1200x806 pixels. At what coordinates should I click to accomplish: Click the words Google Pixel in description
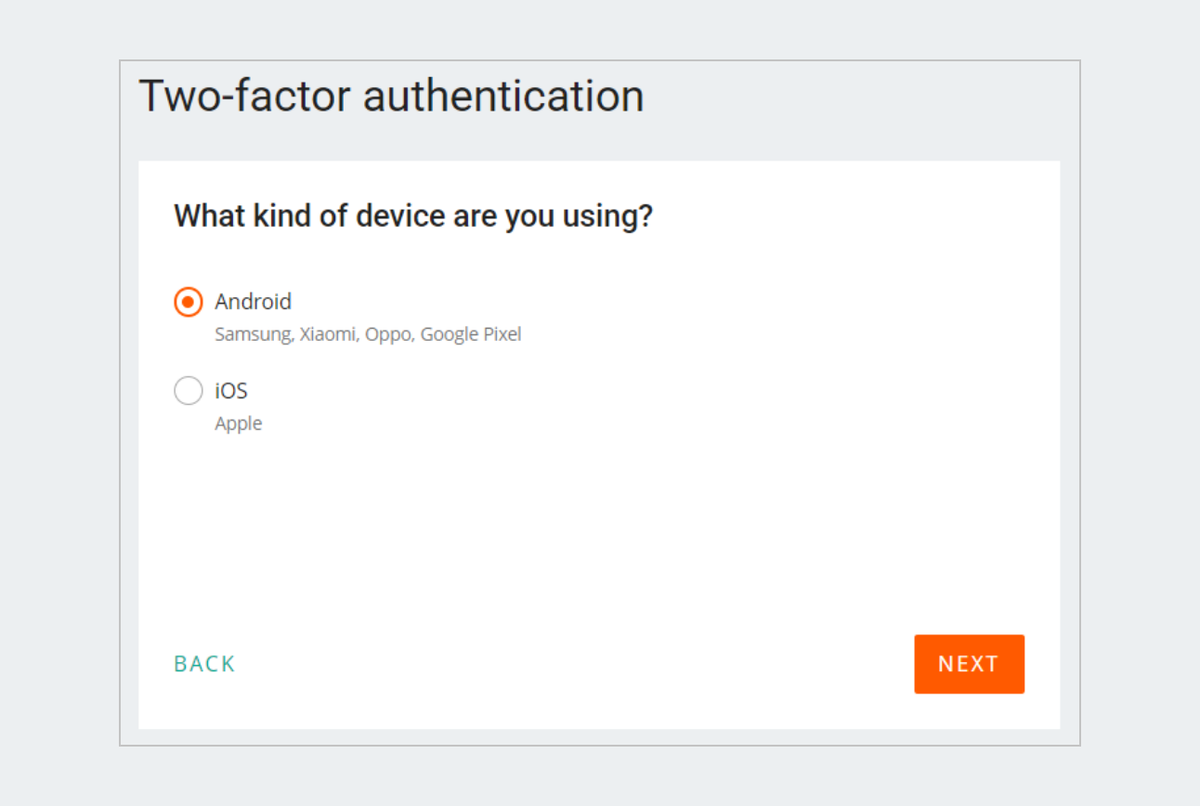pos(471,334)
